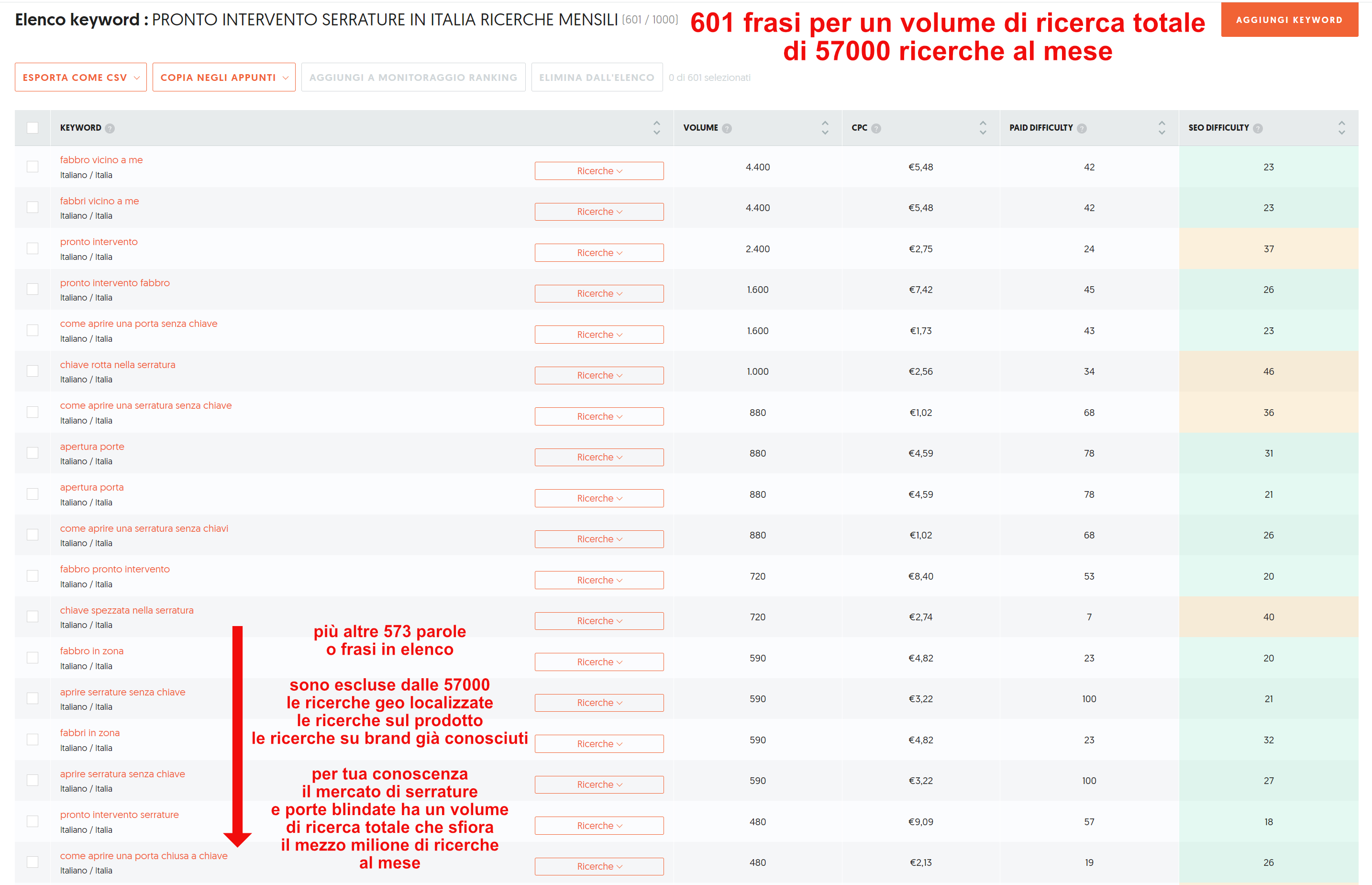Screen dimensions: 1372x885
Task: Sort table by CPC column arrows
Action: click(x=983, y=128)
